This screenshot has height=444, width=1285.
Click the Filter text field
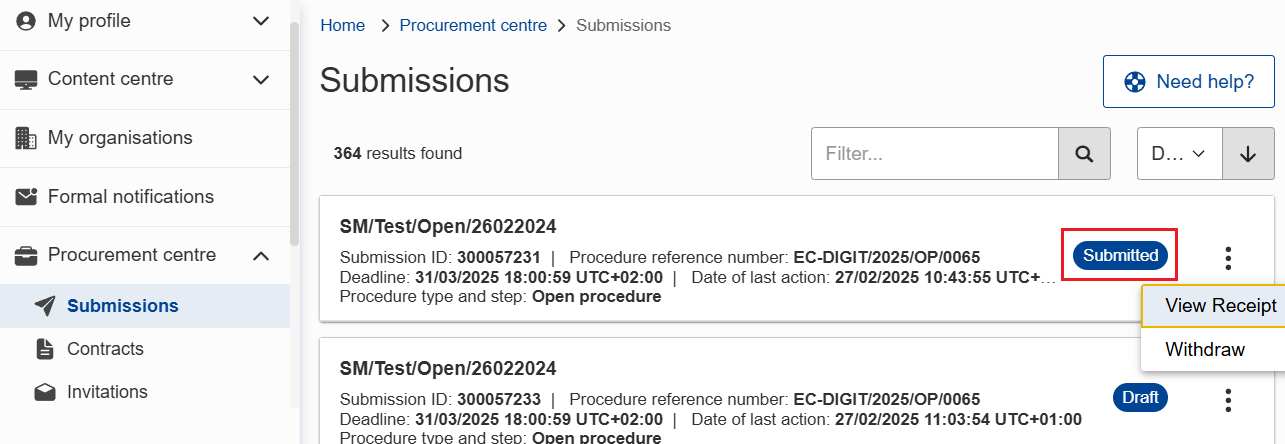[934, 154]
